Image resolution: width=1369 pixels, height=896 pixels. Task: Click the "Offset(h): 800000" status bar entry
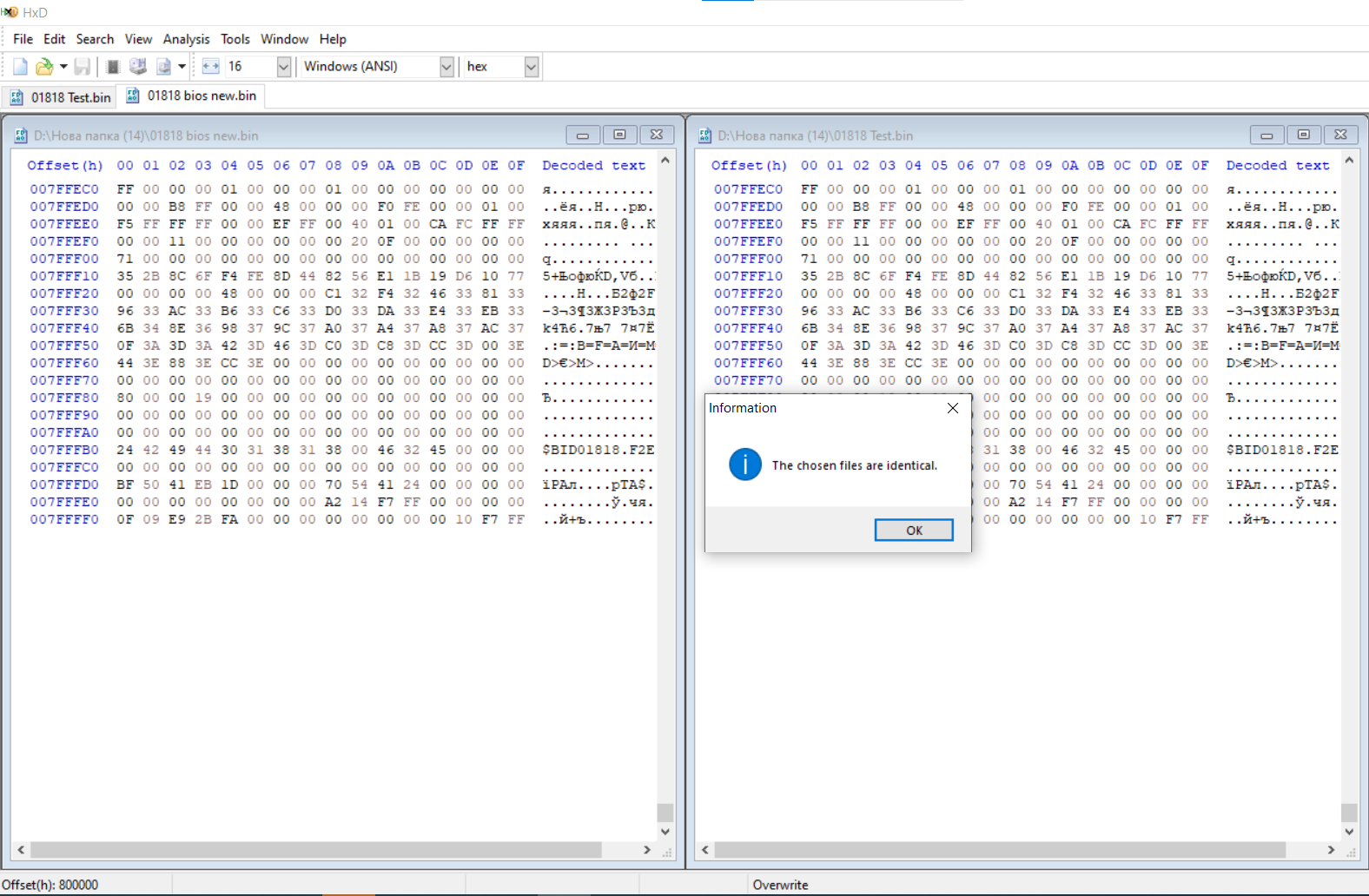(x=50, y=885)
